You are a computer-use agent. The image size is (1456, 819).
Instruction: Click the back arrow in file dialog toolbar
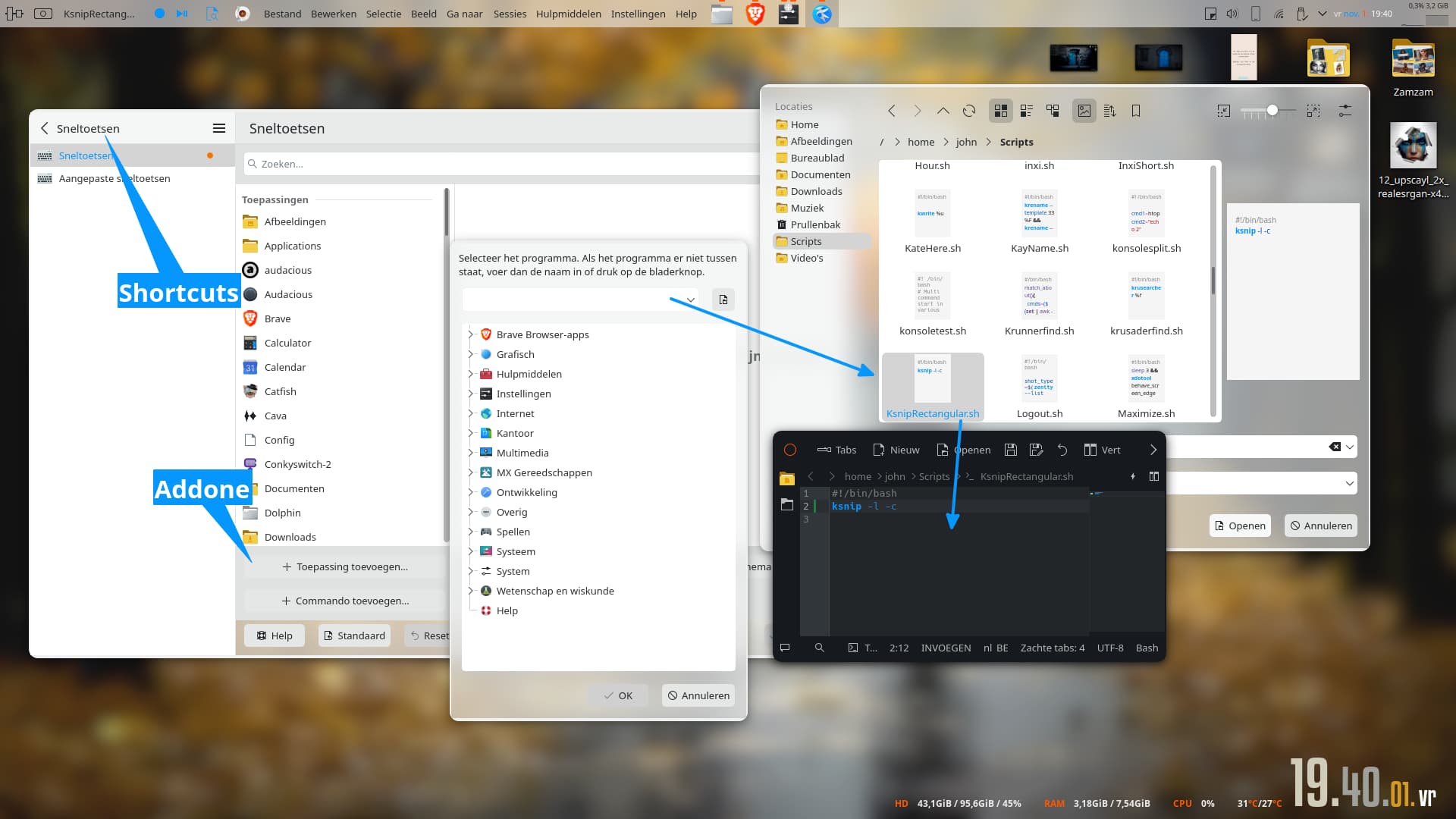point(892,111)
